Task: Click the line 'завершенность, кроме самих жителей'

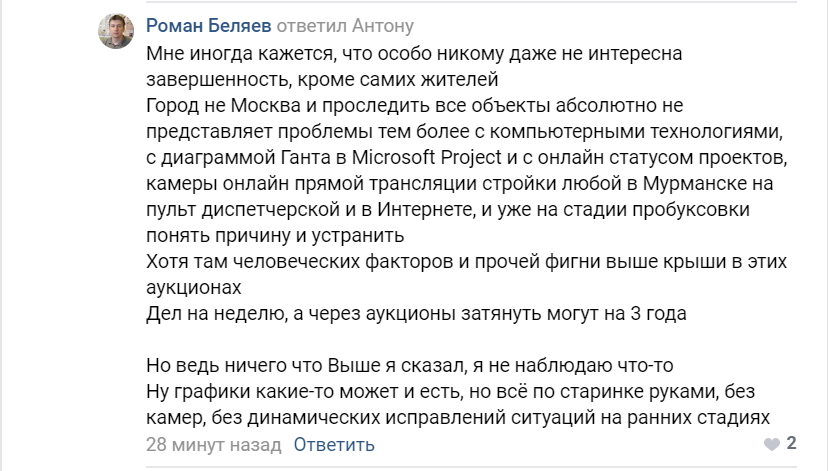Action: tap(322, 79)
